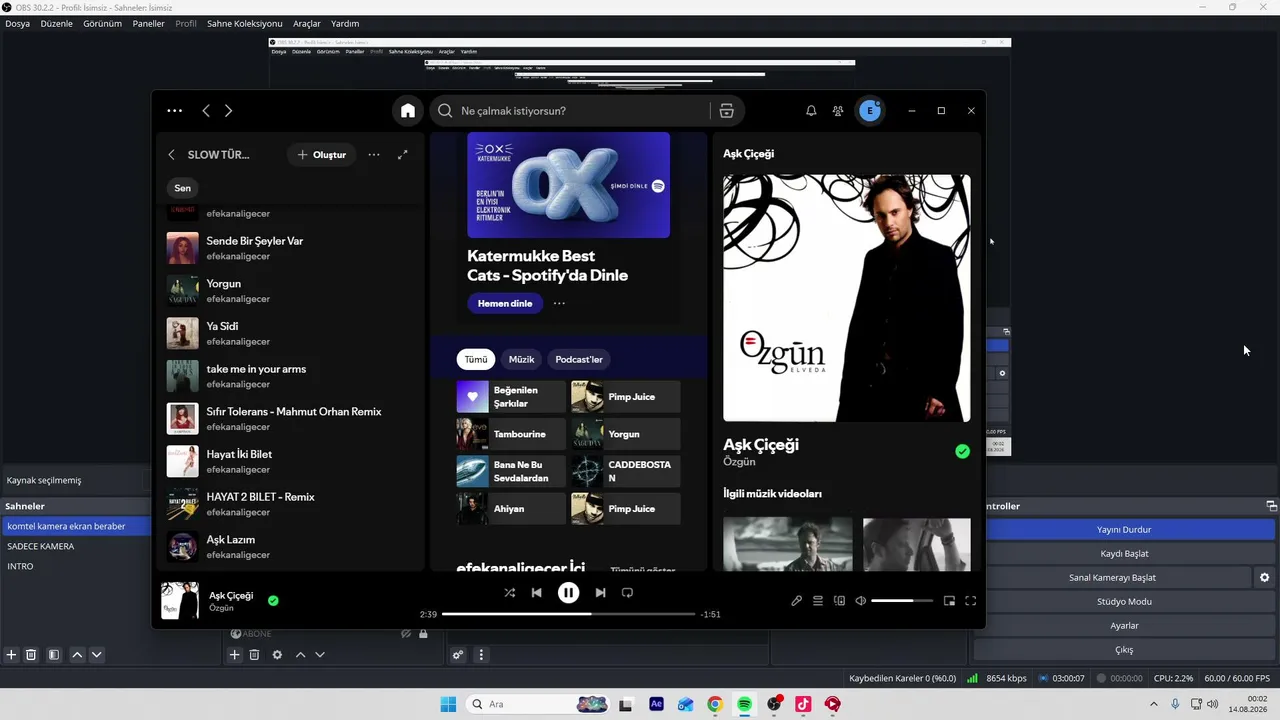Open the OBS Görünüm menu
Viewport: 1280px width, 720px height.
point(102,24)
